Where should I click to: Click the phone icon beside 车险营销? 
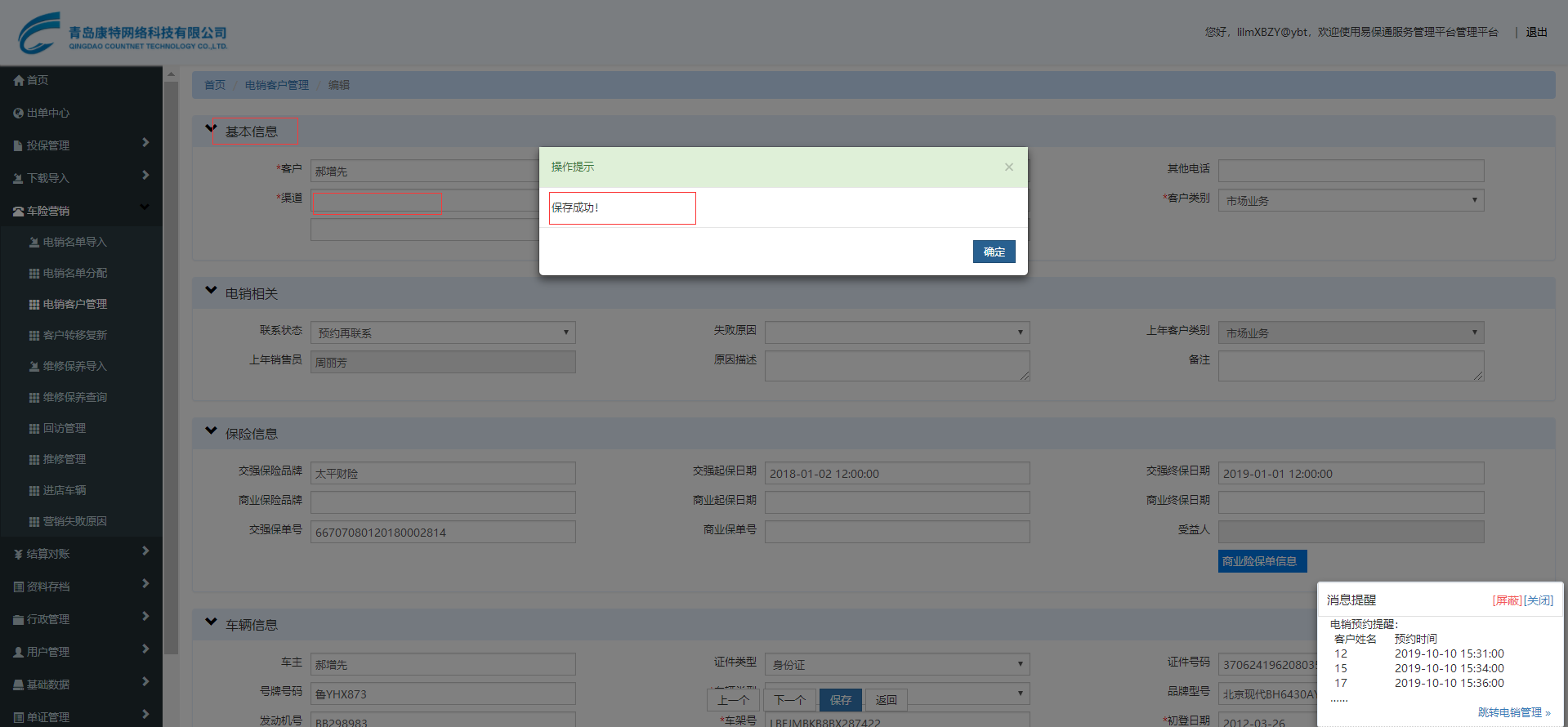(18, 211)
